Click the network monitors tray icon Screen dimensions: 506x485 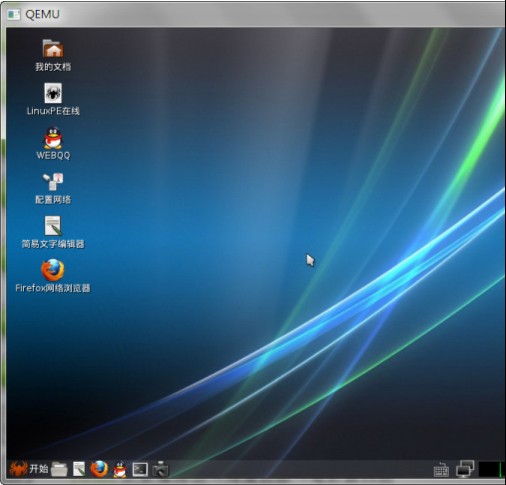coord(465,468)
